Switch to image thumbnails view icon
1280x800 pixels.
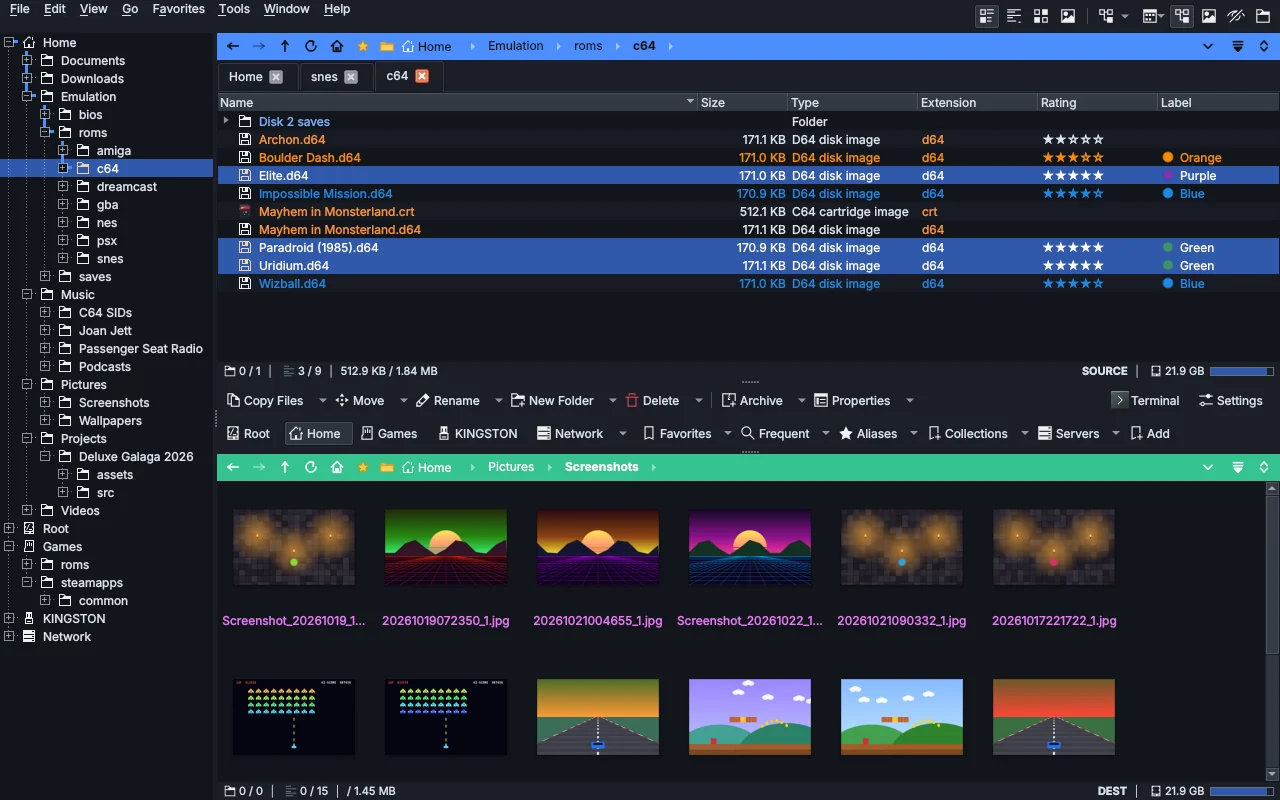[1068, 16]
